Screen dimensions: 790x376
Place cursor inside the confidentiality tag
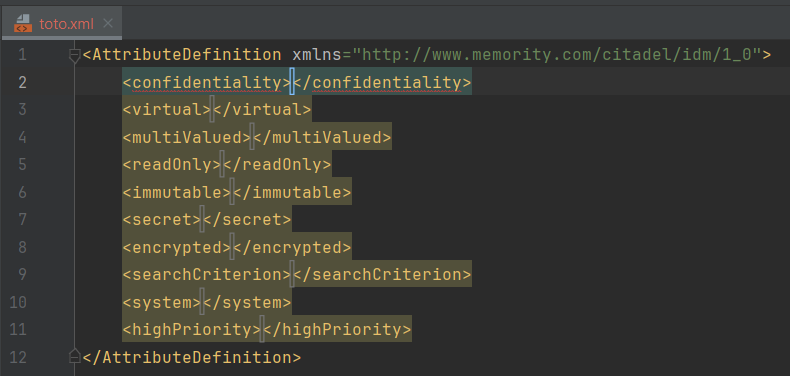tap(292, 82)
